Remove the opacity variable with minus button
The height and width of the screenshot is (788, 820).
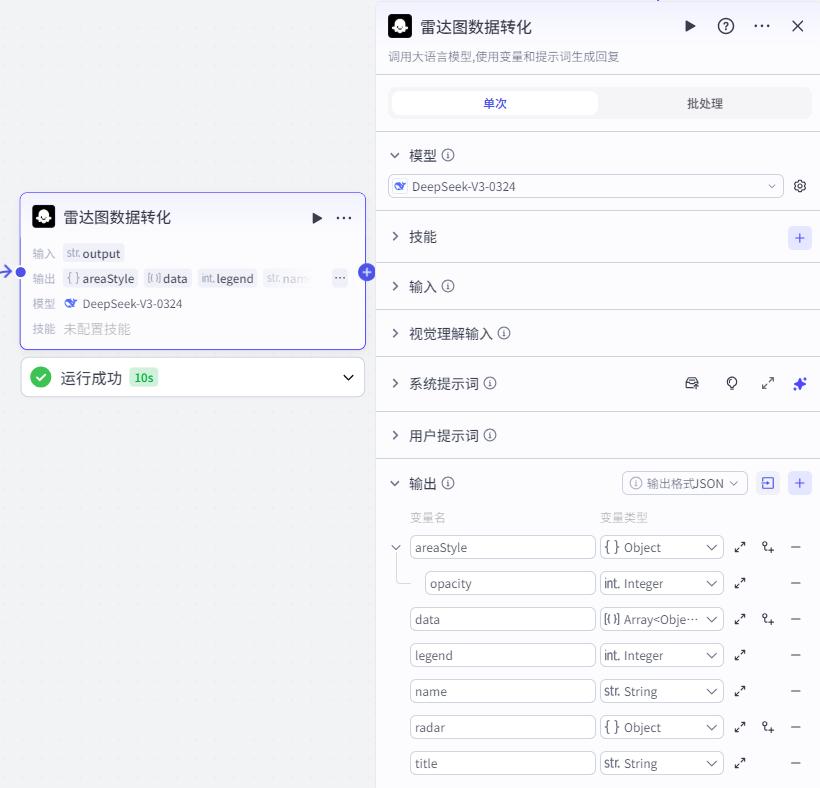pyautogui.click(x=796, y=583)
